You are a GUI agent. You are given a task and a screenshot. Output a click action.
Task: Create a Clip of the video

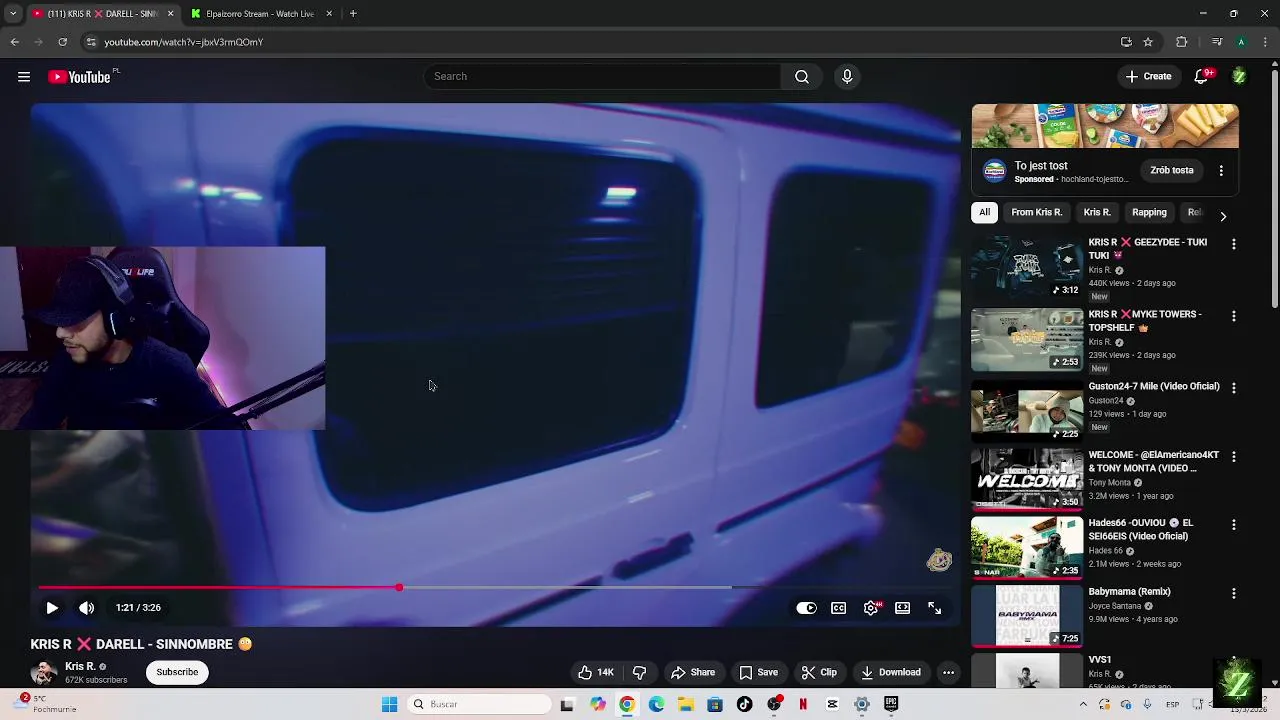[819, 673]
